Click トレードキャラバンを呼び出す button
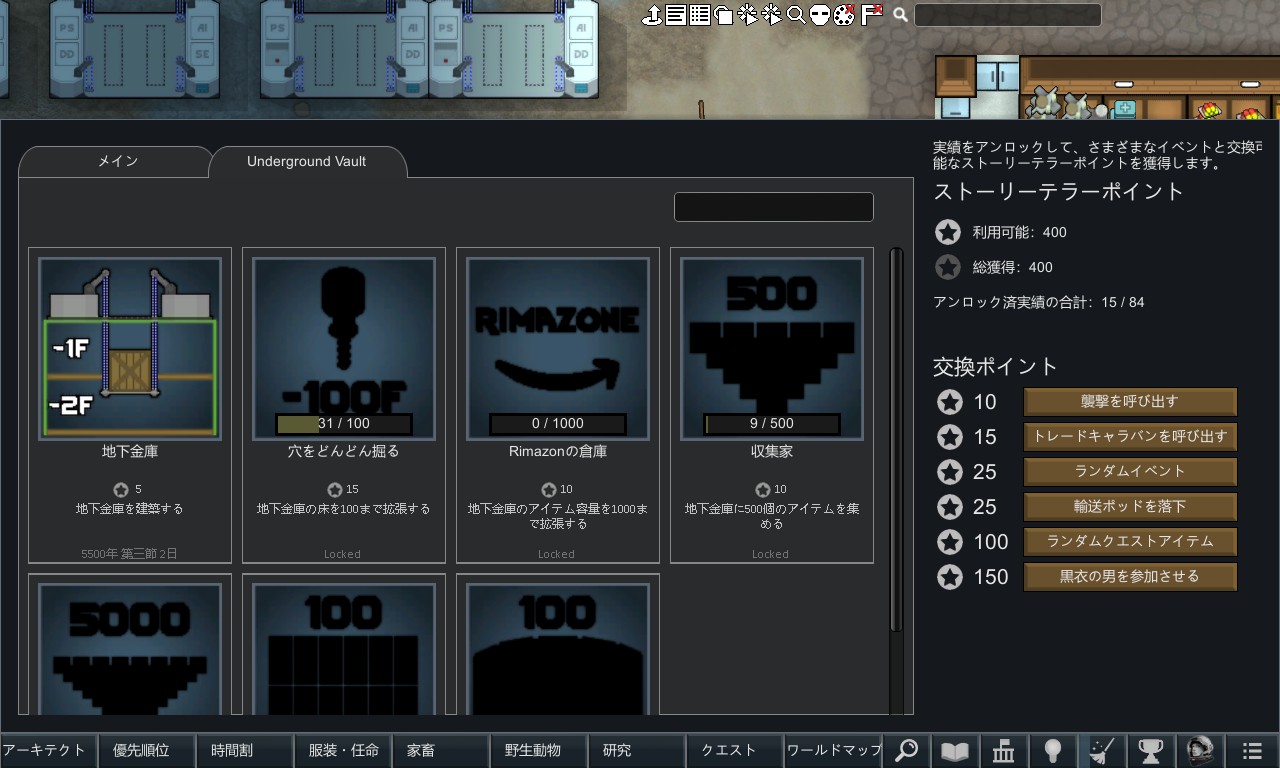This screenshot has height=768, width=1280. (1130, 437)
